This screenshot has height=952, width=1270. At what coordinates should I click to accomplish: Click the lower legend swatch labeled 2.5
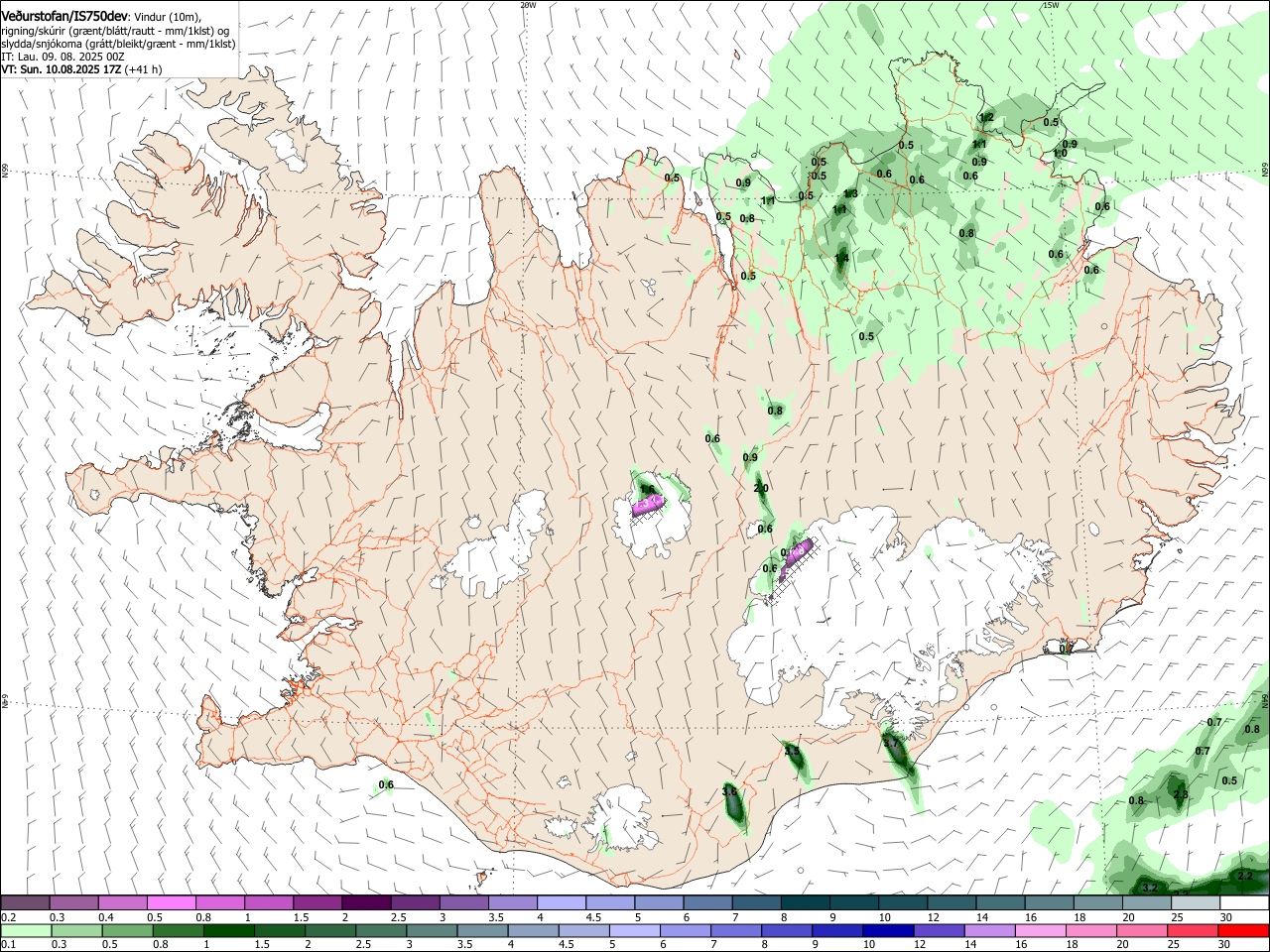click(x=381, y=931)
